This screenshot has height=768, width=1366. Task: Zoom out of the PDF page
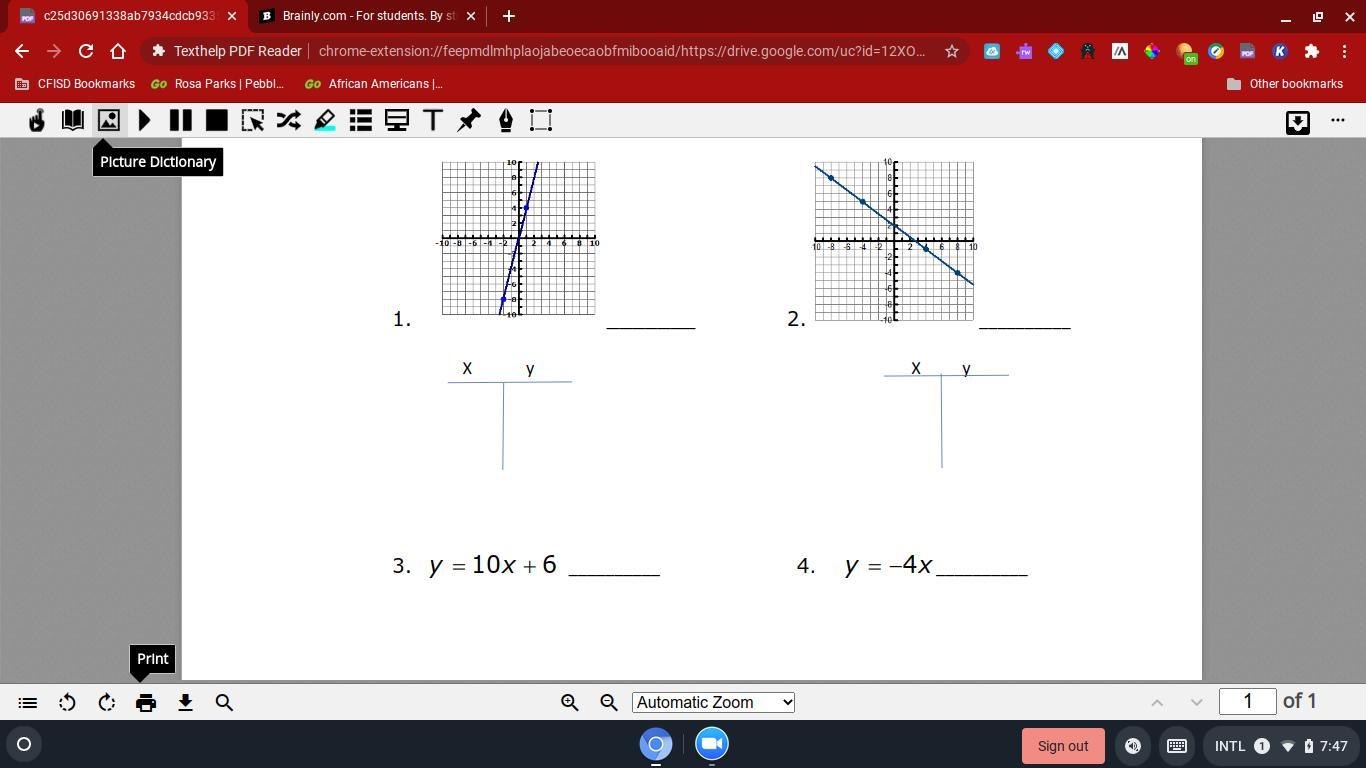[x=609, y=703]
